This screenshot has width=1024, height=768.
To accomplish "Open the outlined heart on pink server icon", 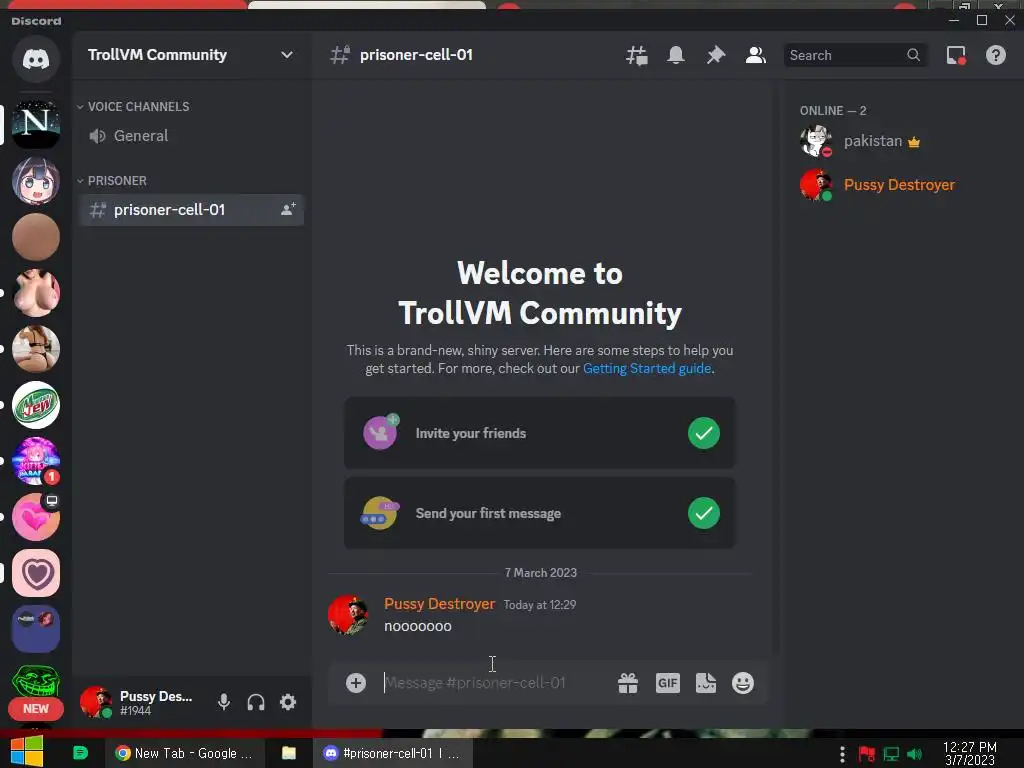I will 36,573.
